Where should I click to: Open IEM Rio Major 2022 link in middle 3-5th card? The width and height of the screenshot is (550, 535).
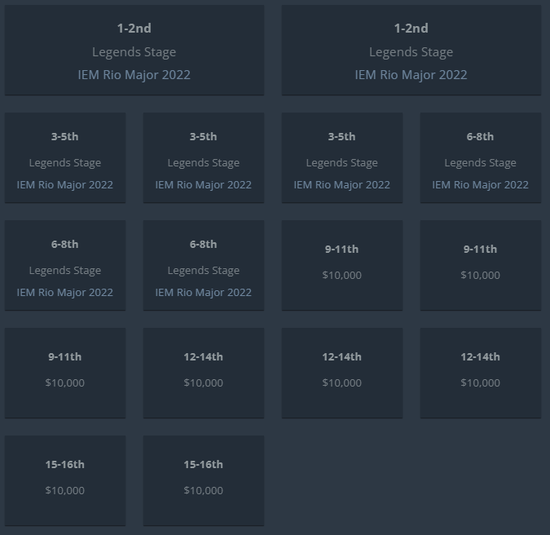tap(203, 185)
